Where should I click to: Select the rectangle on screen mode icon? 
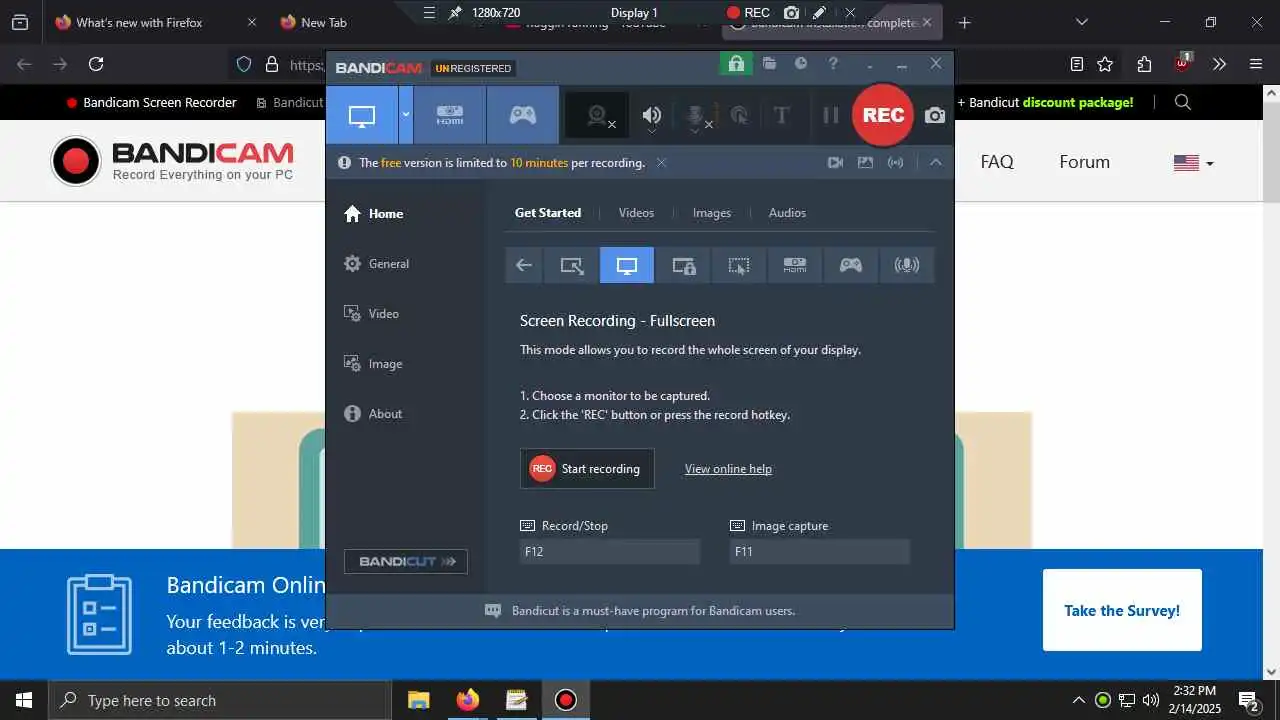pos(572,265)
